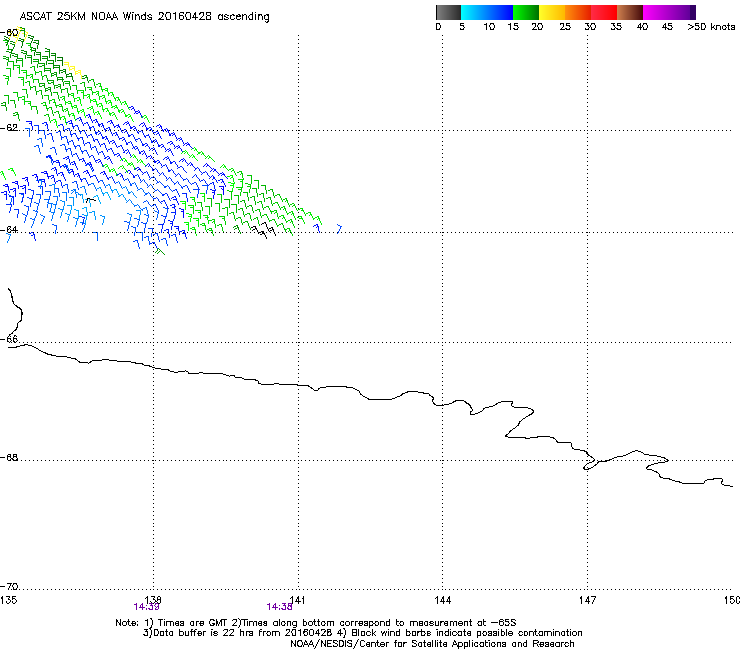Viewport: 740px width, 650px height.
Task: Click the green 15-20 knots legend color
Action: point(526,12)
